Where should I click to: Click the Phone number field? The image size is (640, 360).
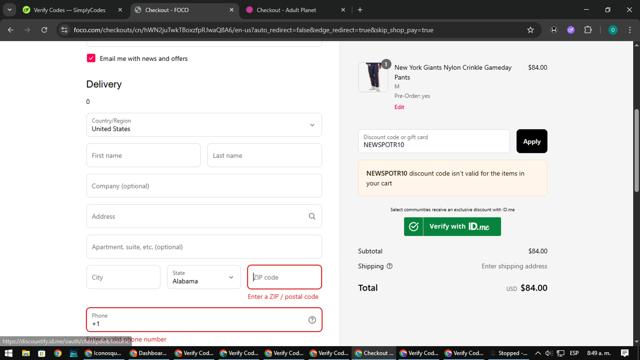coord(204,320)
